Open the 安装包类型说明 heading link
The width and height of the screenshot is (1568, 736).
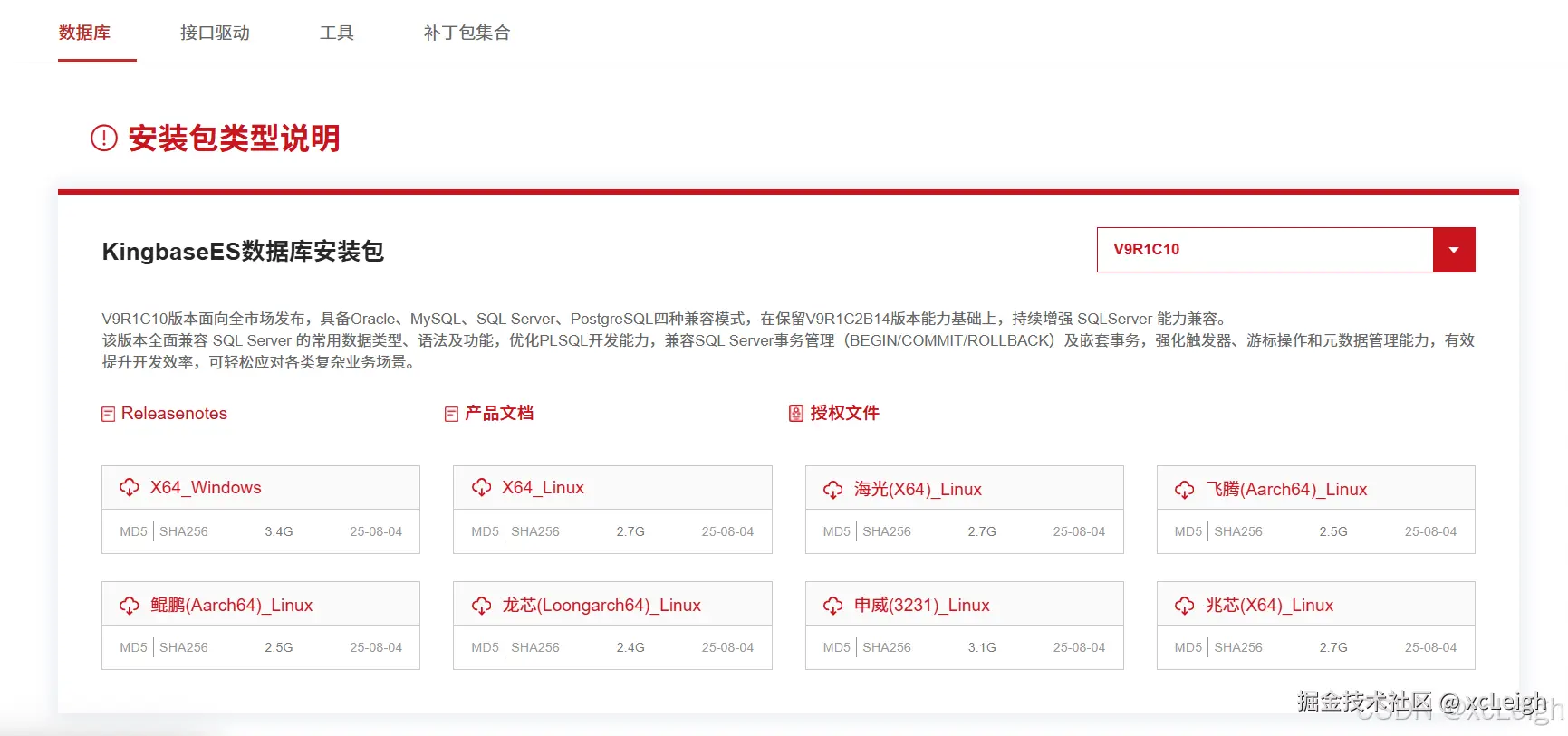pyautogui.click(x=234, y=138)
